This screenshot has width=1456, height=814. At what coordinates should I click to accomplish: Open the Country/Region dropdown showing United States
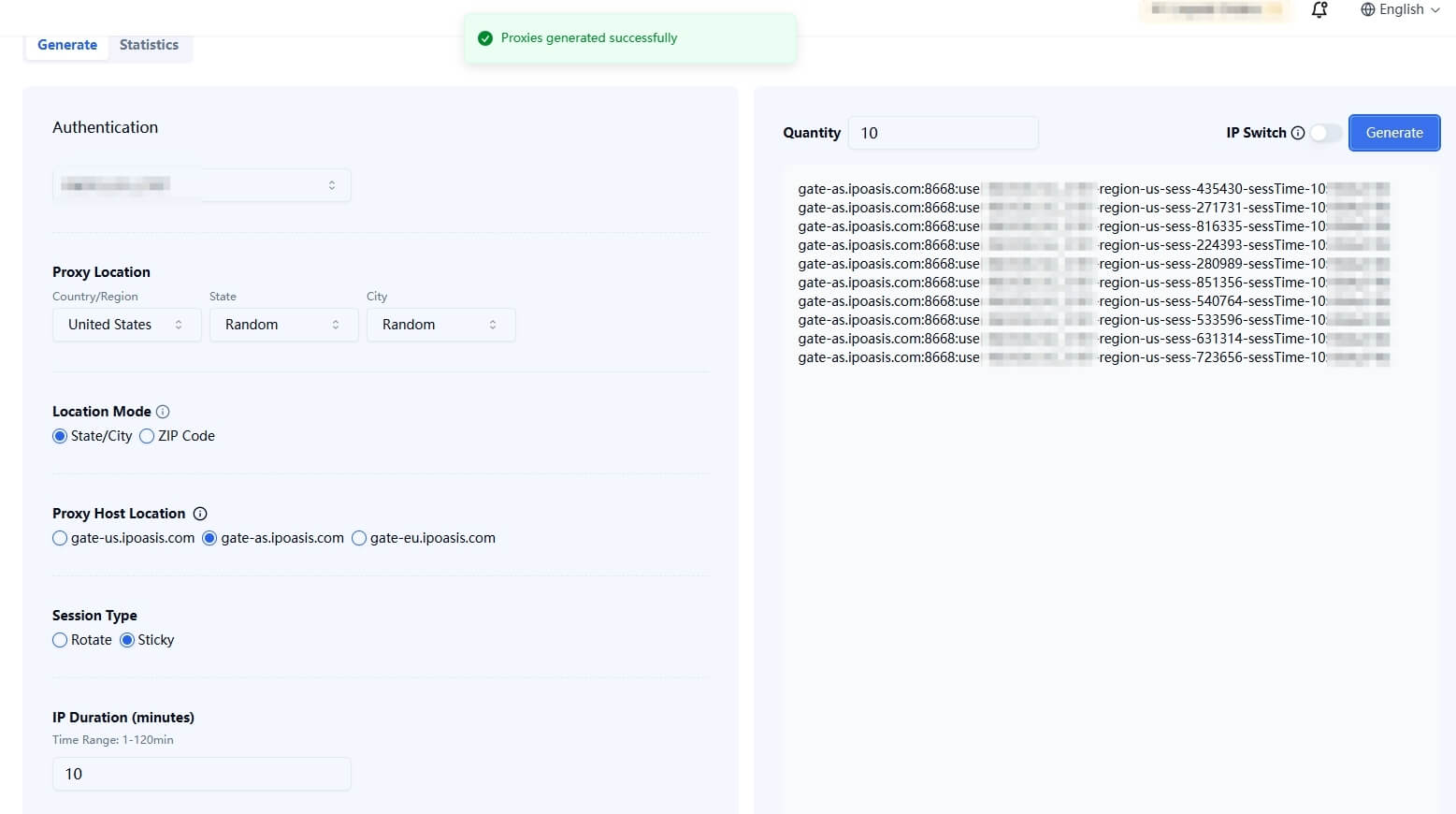click(126, 325)
